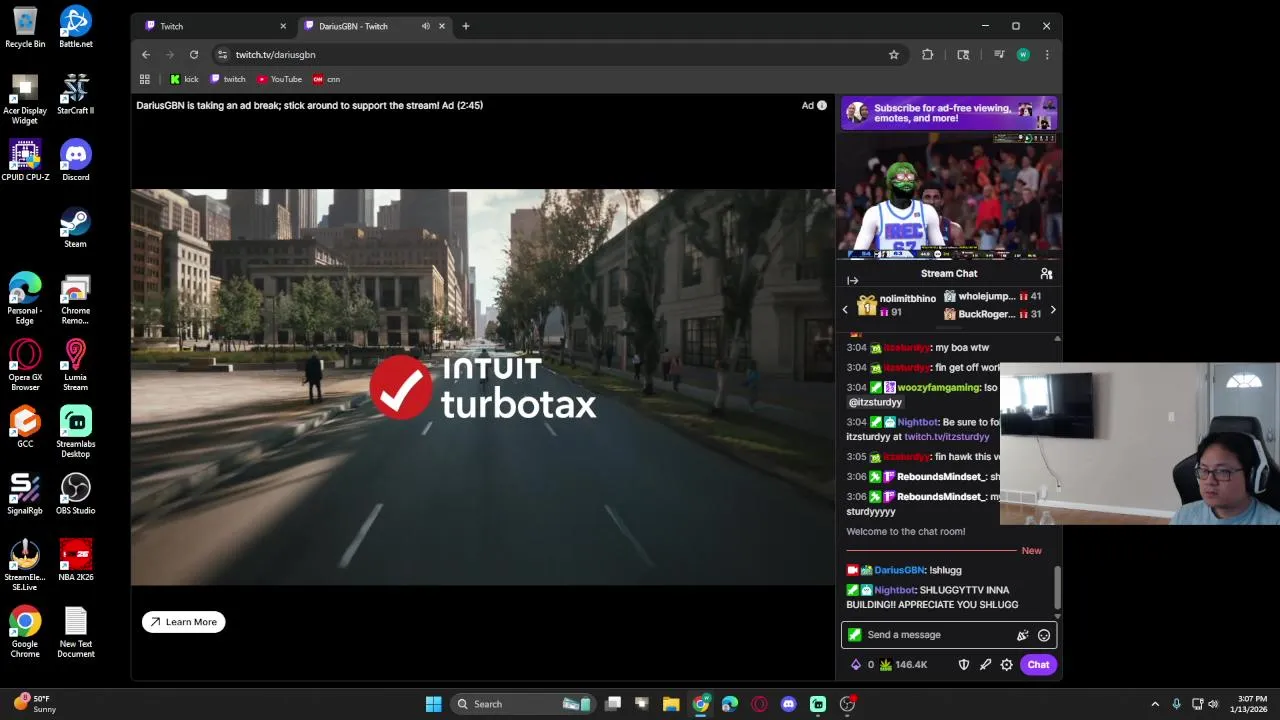Open twitch.tv/itzsturdyy chat link
1280x720 pixels.
tap(947, 437)
